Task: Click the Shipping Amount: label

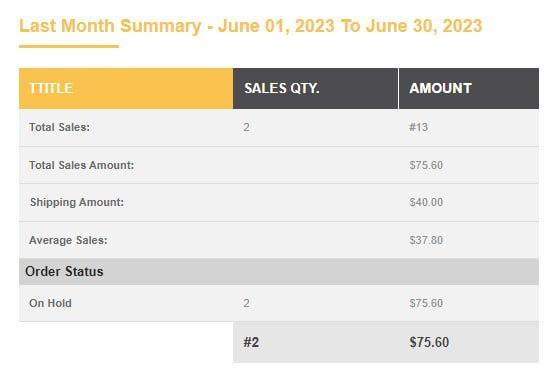Action: (77, 202)
